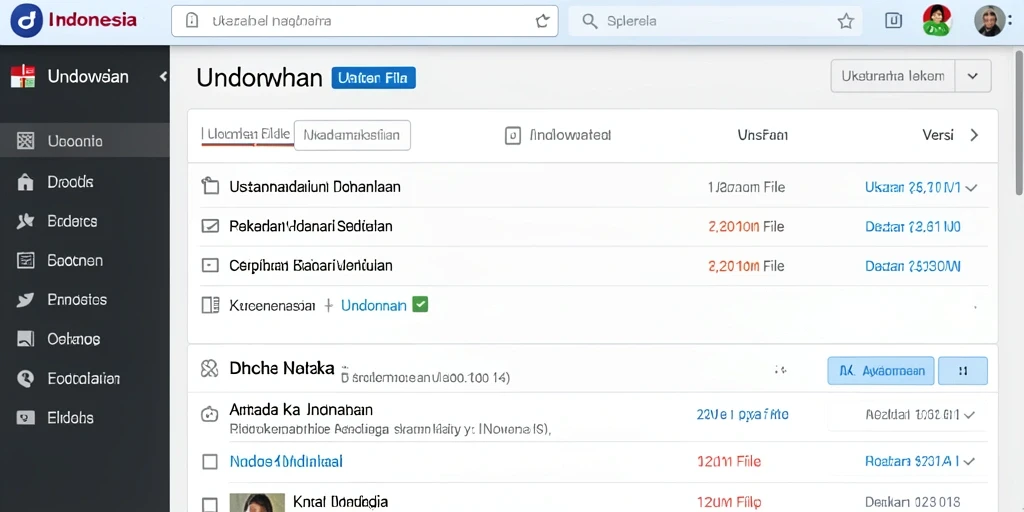This screenshot has width=1024, height=512.
Task: Toggle the Kntal Doadiadia checkbox
Action: (210, 504)
